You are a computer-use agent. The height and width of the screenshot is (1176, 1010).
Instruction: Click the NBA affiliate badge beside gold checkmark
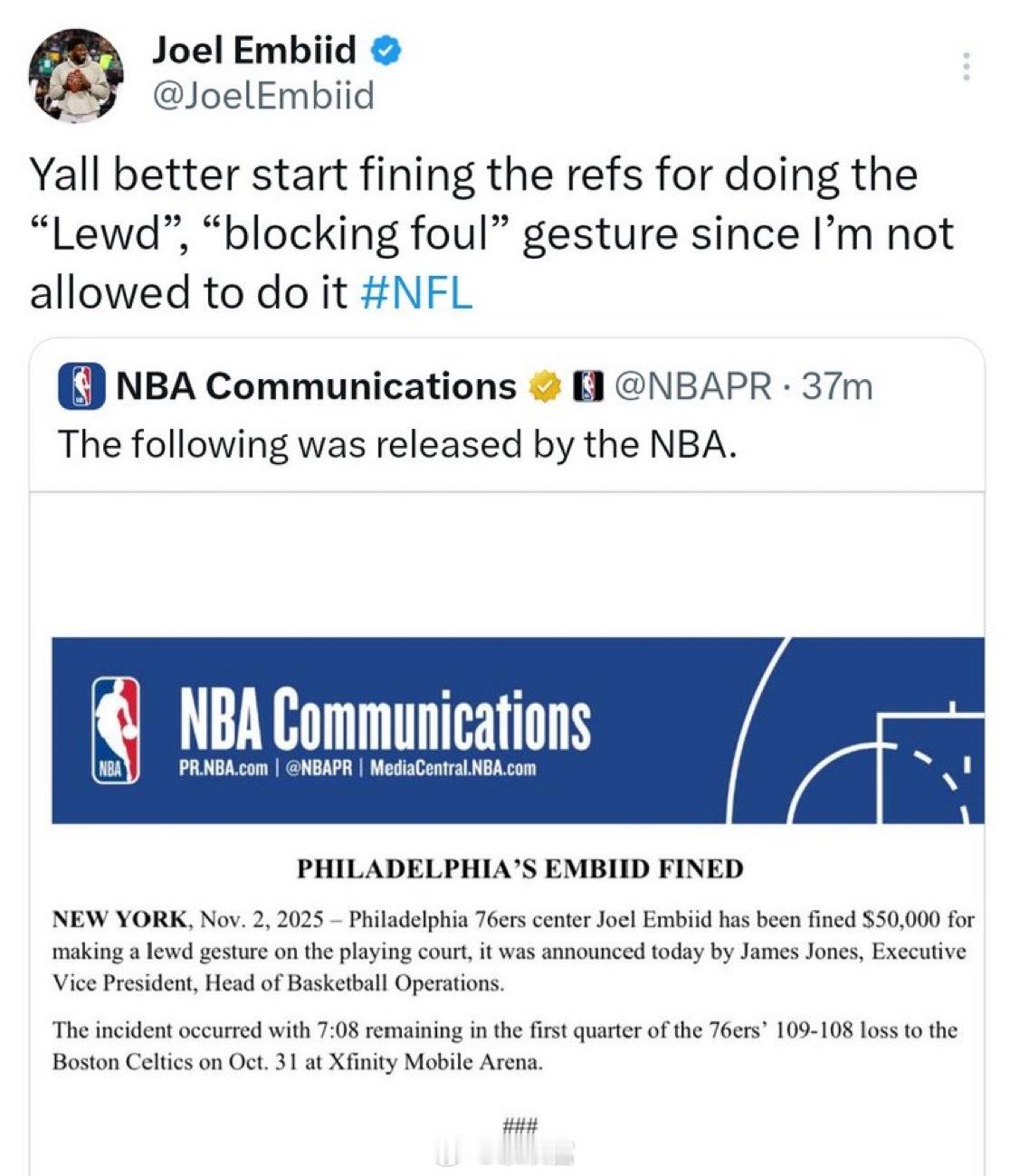[x=589, y=386]
